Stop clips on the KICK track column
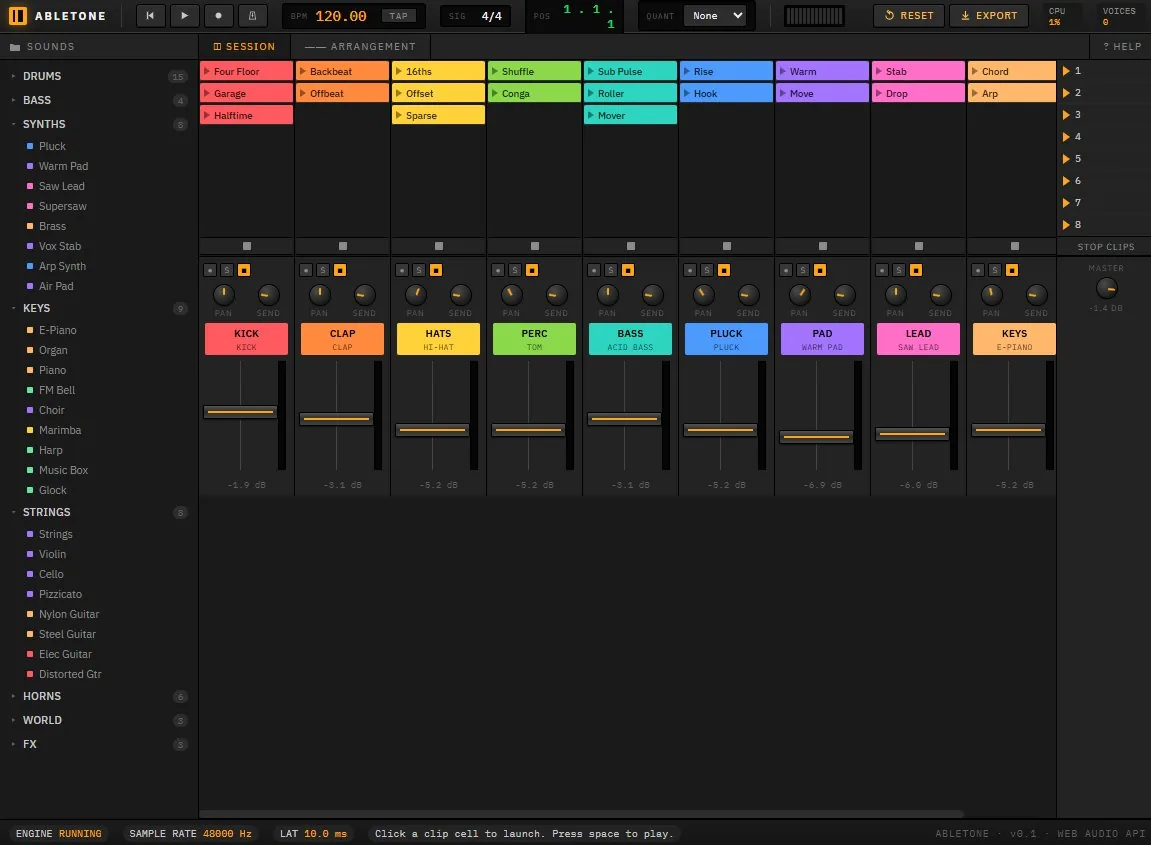 pyautogui.click(x=247, y=246)
